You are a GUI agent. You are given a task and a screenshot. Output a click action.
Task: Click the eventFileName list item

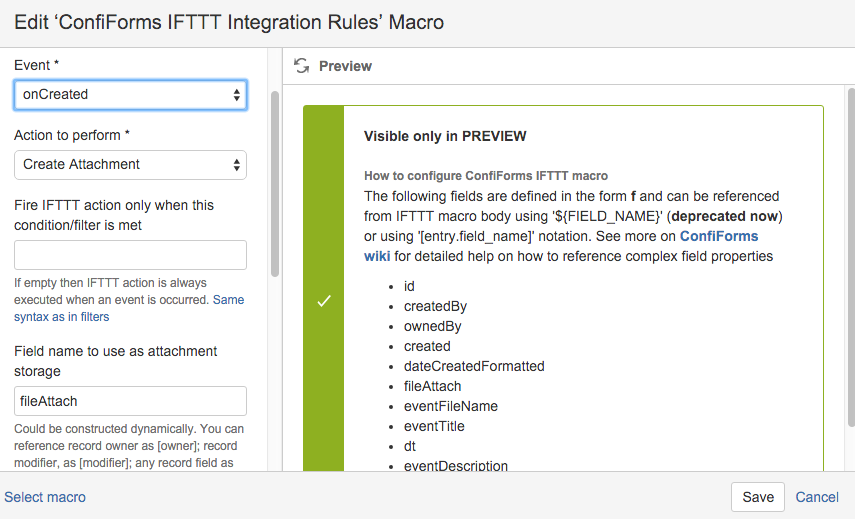pyautogui.click(x=450, y=407)
